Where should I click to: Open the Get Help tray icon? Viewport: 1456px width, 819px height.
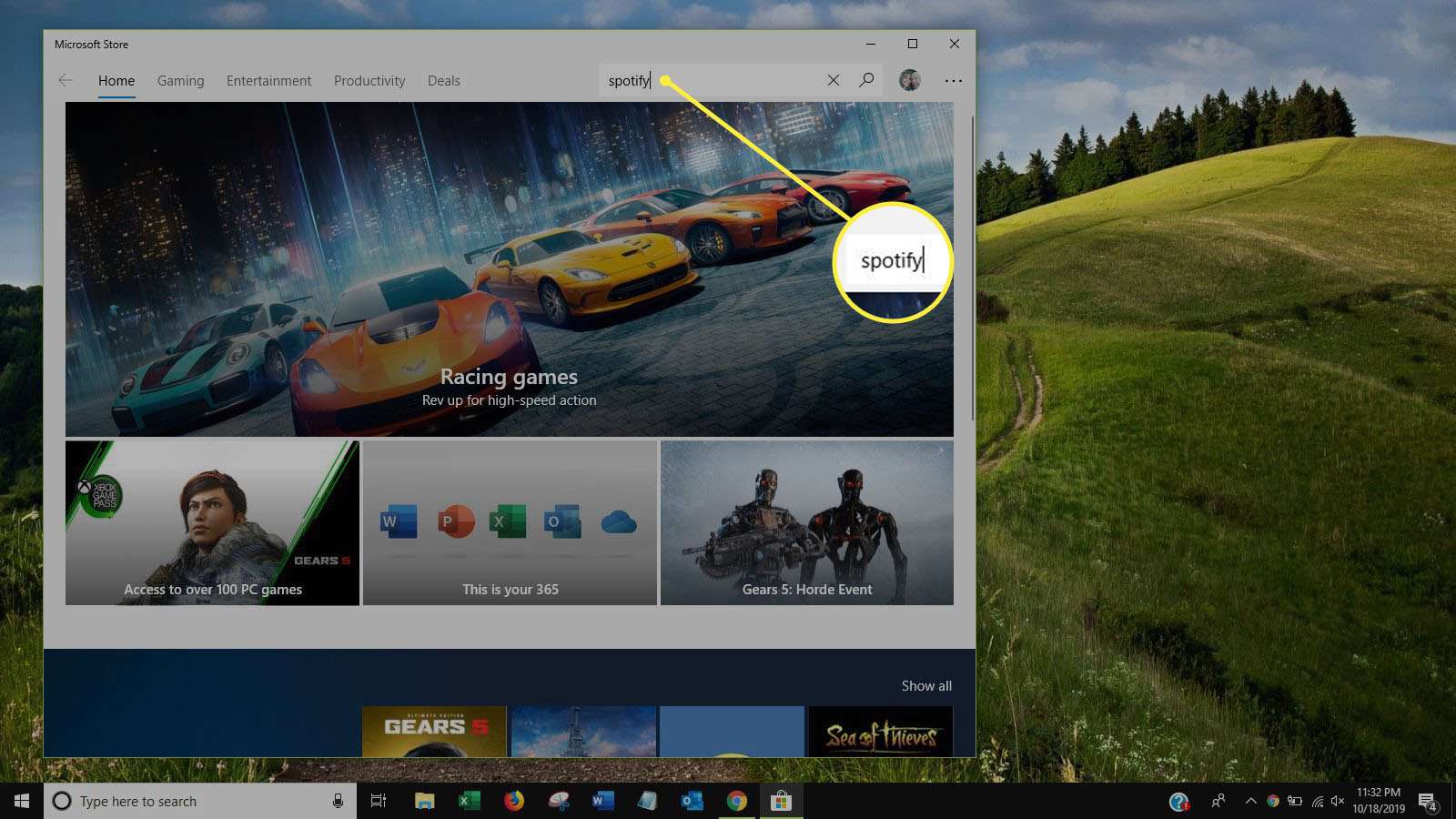[1179, 801]
